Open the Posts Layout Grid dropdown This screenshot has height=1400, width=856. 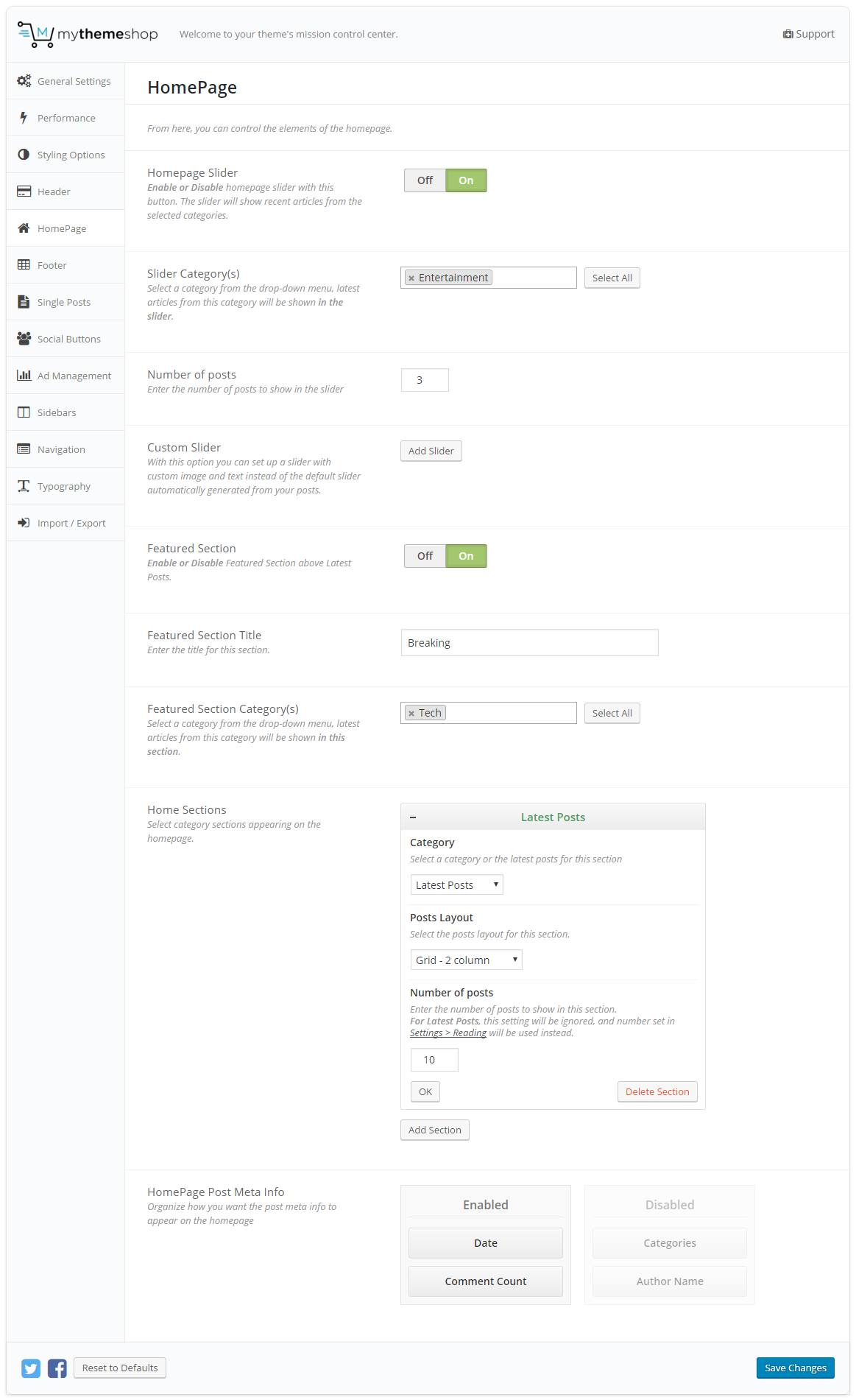click(x=466, y=960)
